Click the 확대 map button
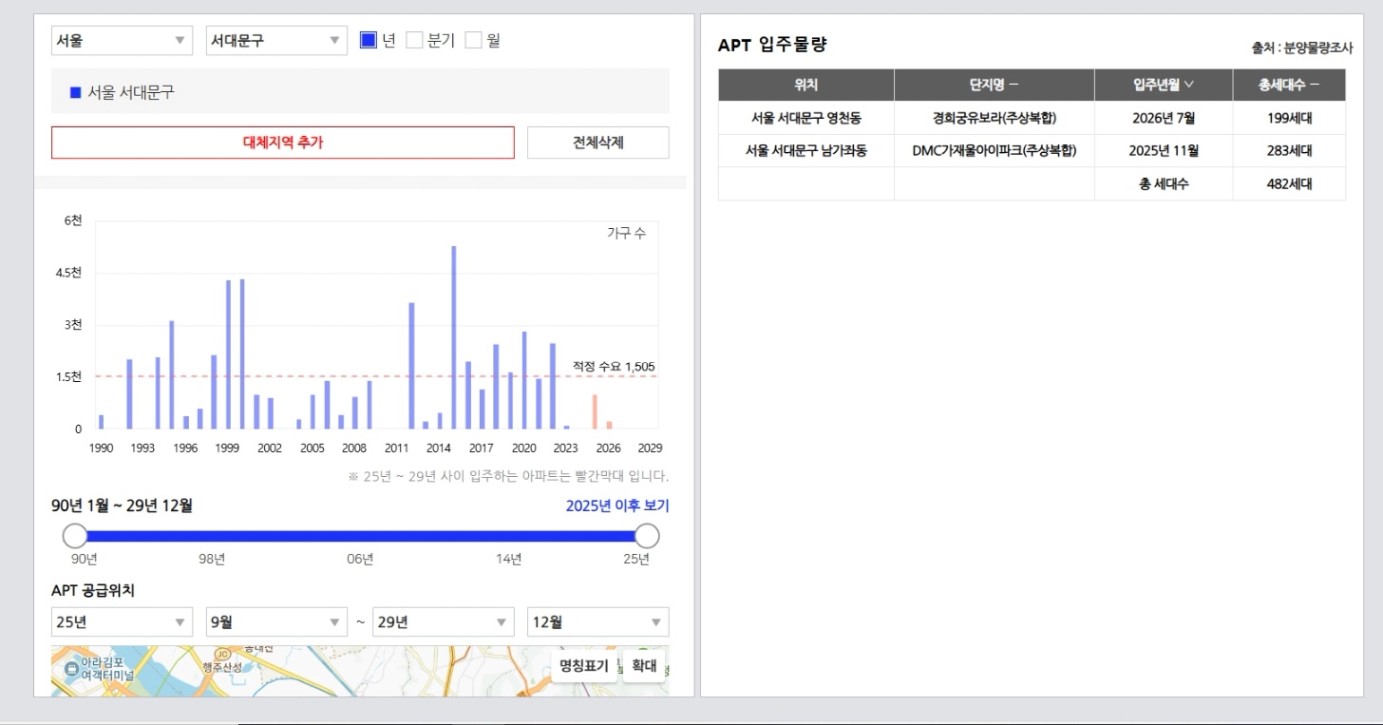 click(x=643, y=666)
